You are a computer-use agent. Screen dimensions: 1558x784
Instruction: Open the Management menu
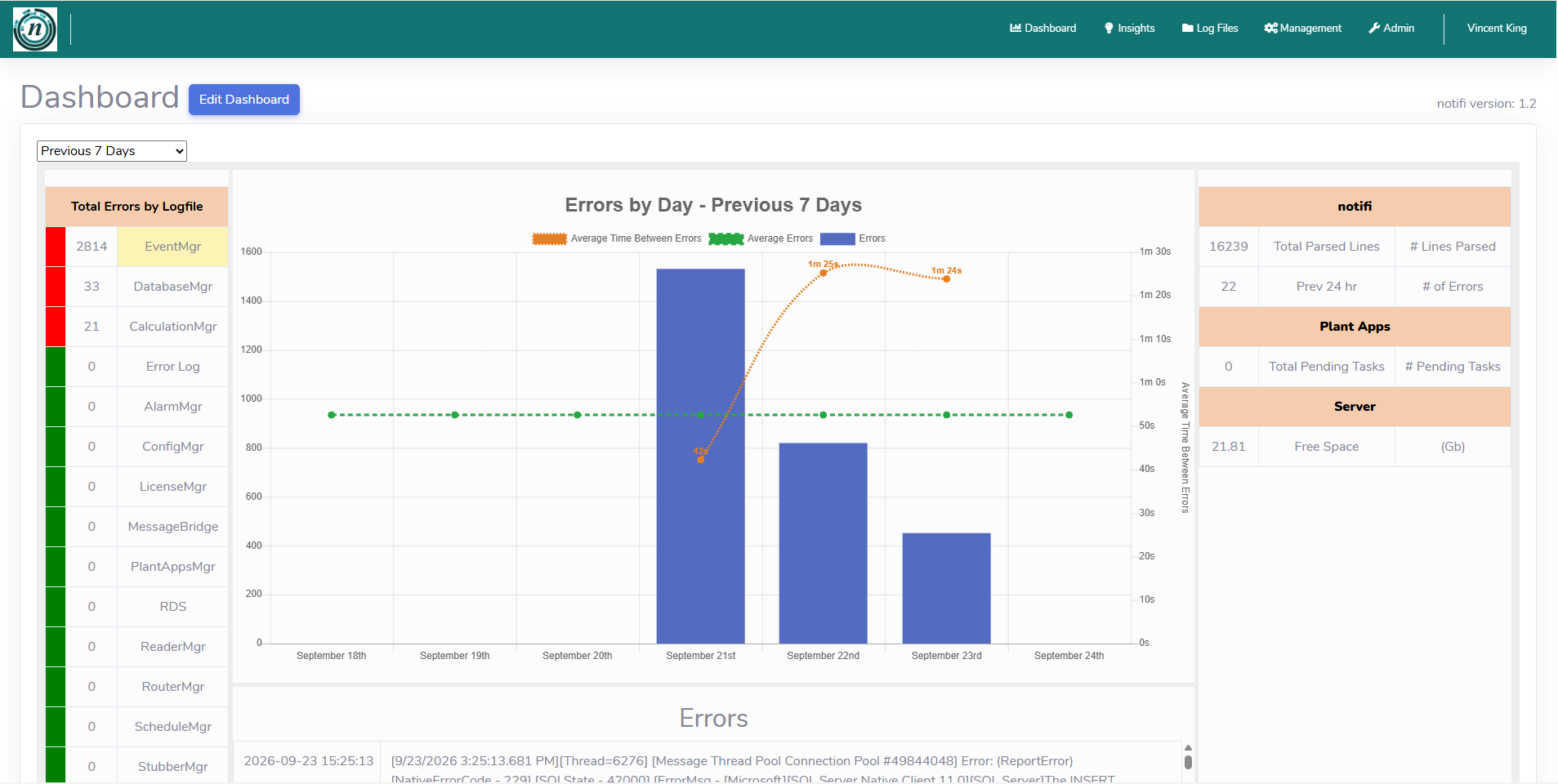pyautogui.click(x=1302, y=28)
